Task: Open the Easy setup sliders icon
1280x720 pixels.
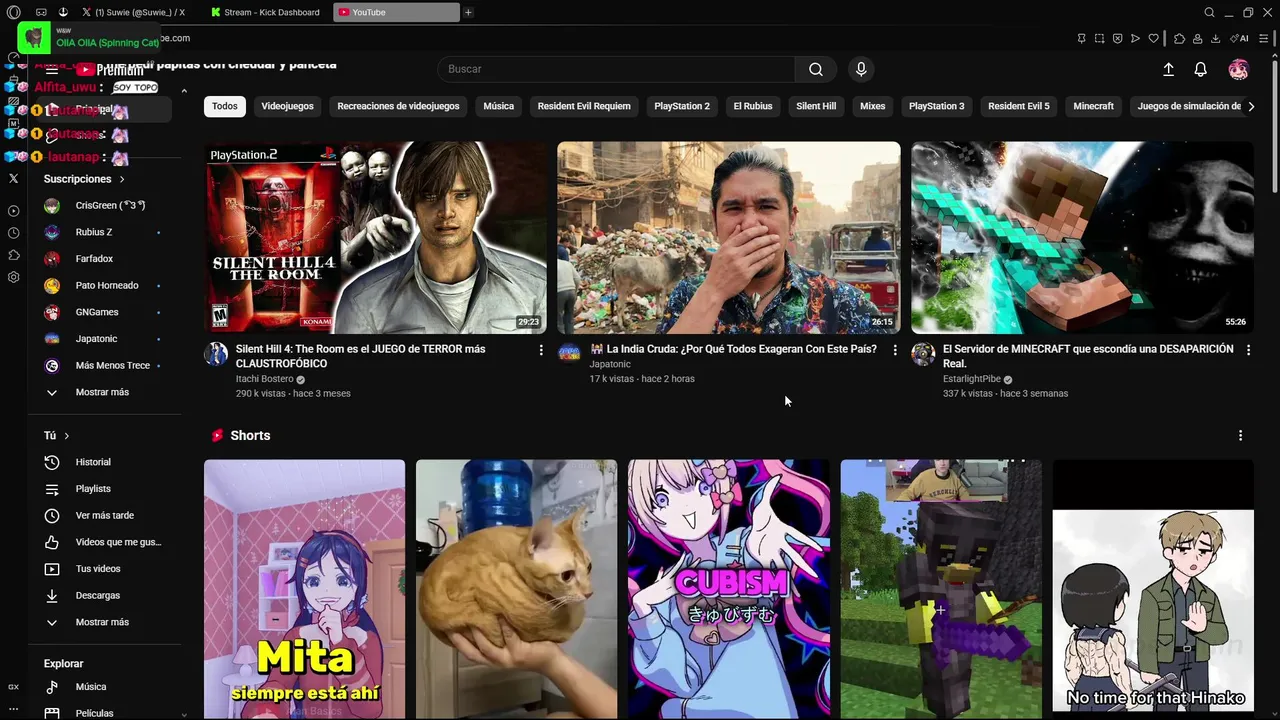Action: click(x=1266, y=38)
